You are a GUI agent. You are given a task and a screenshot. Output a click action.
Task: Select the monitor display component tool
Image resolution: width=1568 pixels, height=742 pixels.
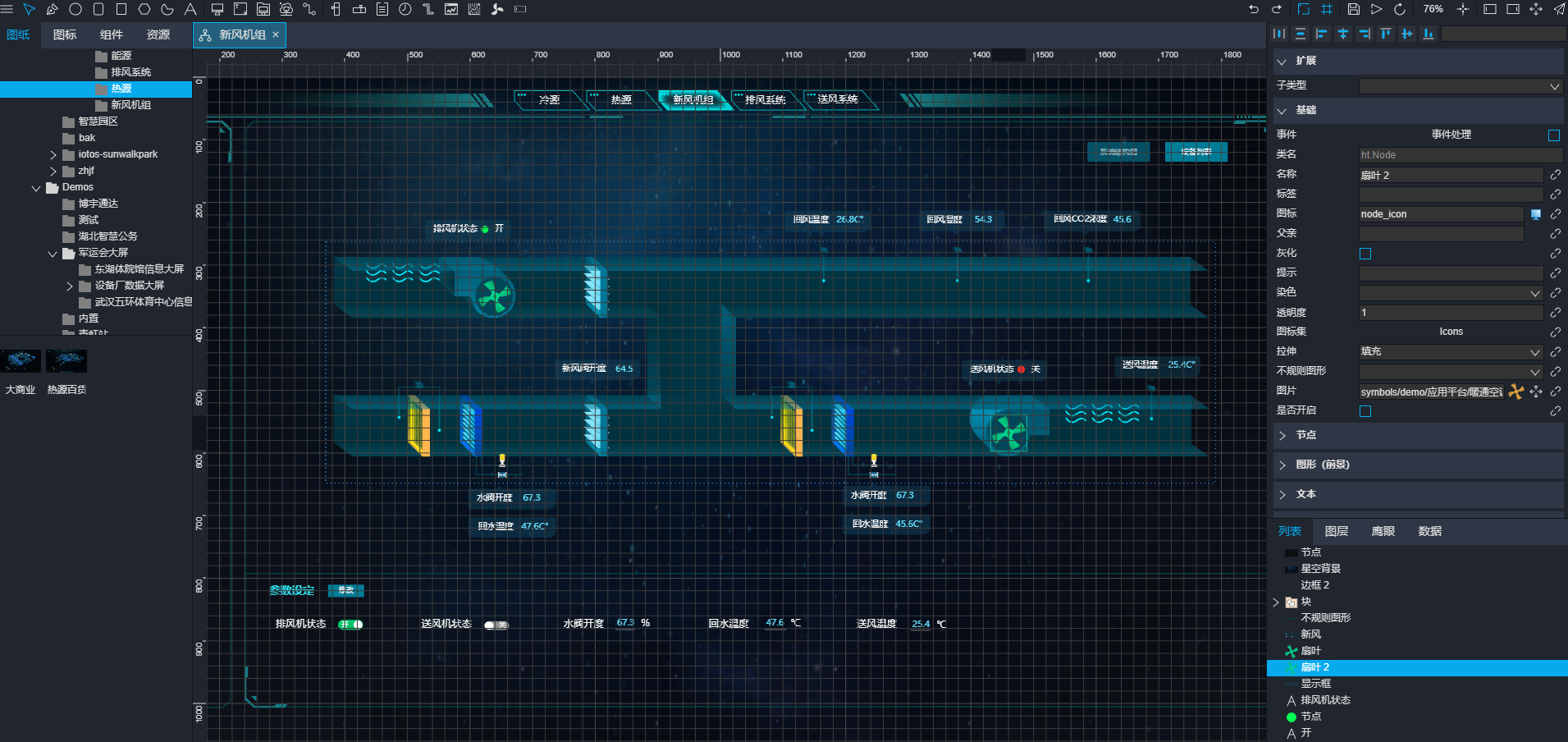point(217,9)
